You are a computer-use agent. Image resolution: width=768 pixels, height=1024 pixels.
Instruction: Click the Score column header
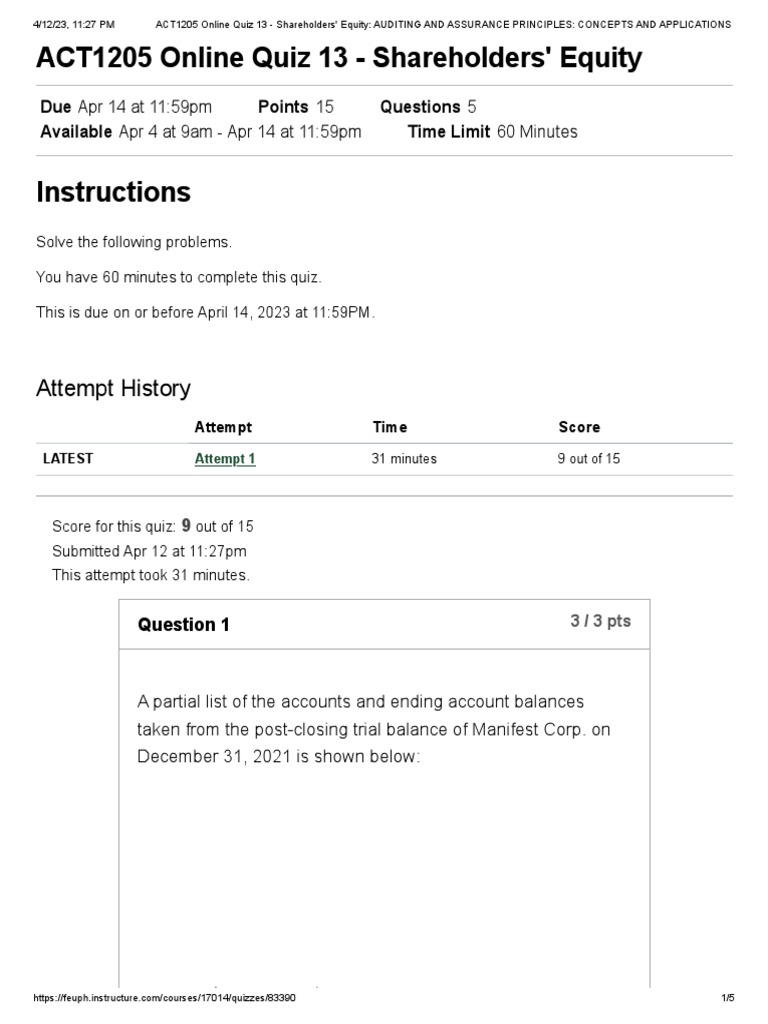pos(579,427)
